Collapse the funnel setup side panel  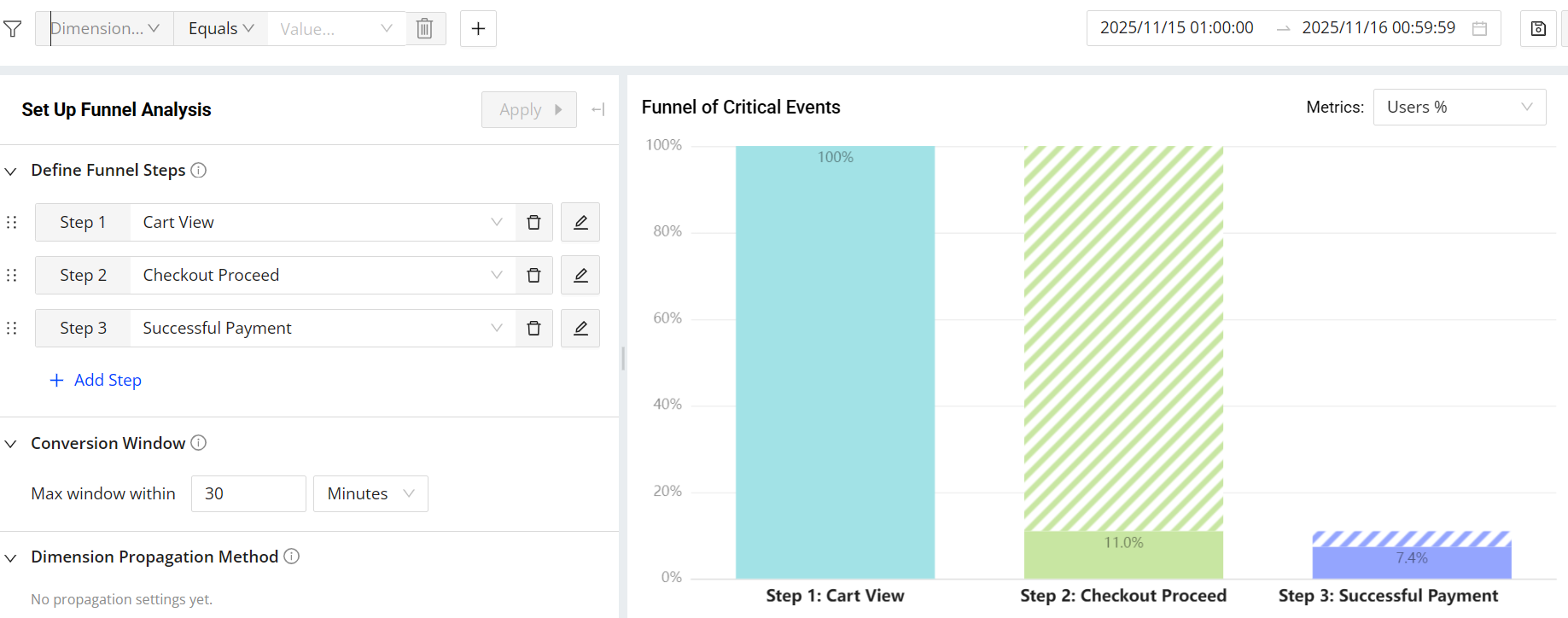tap(598, 109)
